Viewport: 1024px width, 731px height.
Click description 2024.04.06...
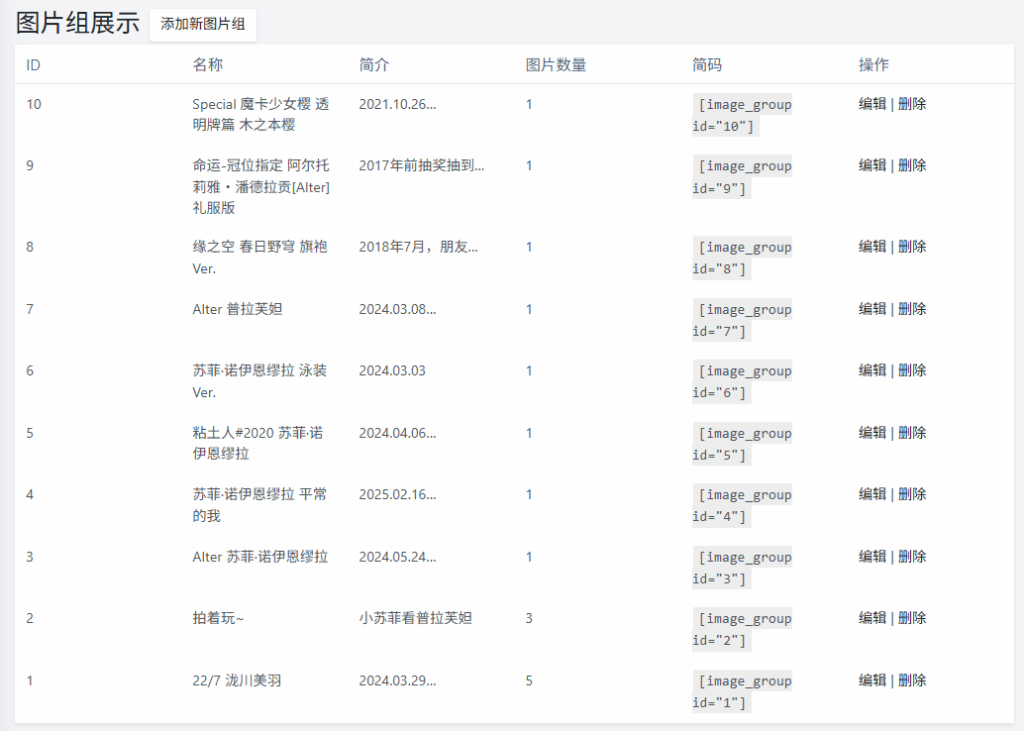[x=398, y=433]
